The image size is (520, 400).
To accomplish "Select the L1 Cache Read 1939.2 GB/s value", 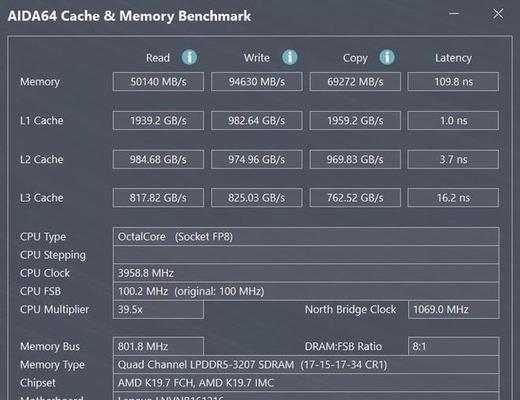I will 158,120.
